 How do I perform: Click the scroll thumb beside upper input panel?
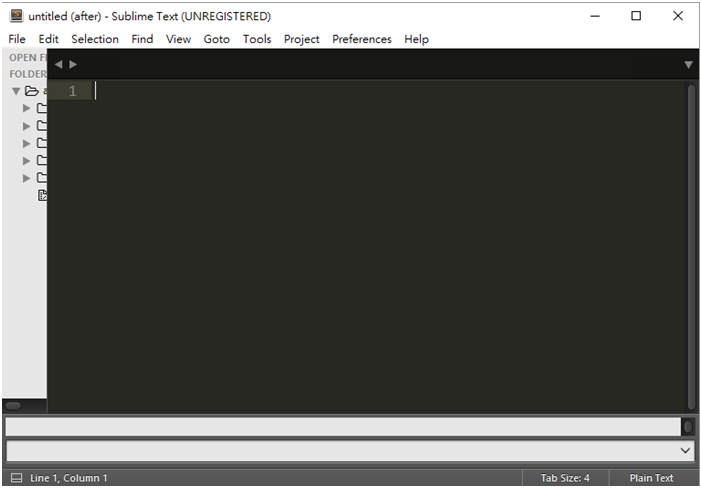688,427
